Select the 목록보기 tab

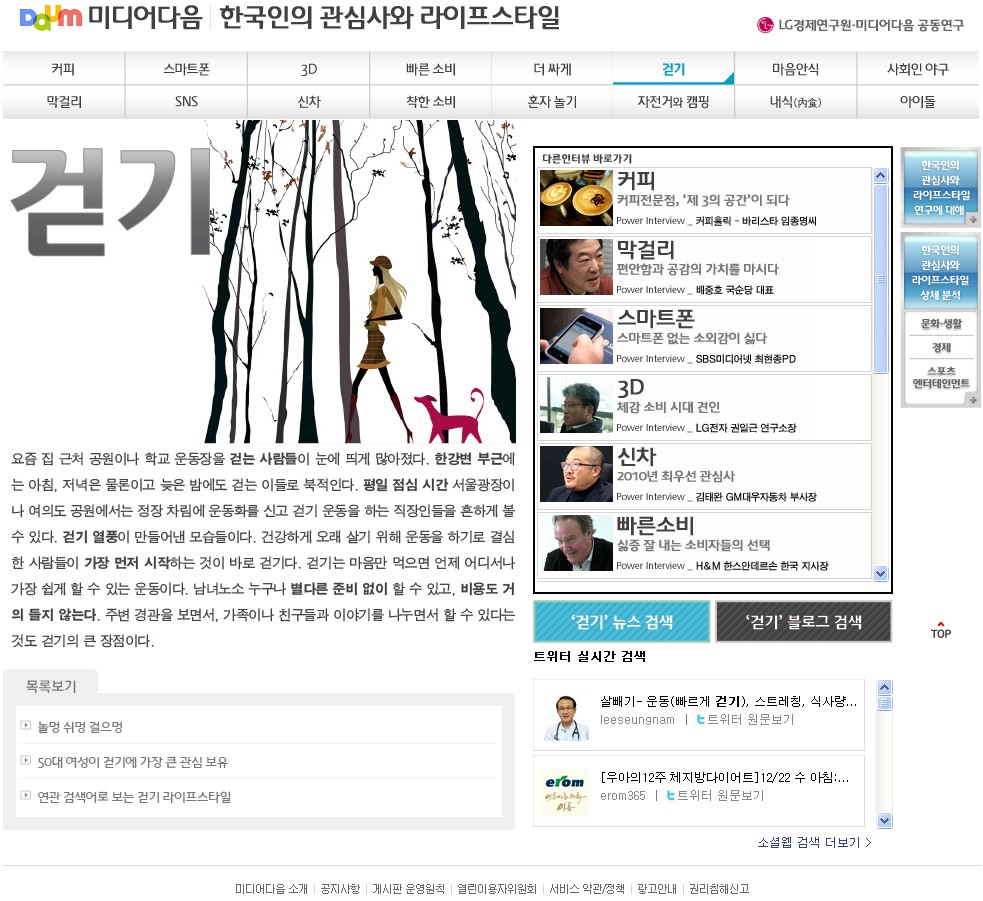coord(51,686)
